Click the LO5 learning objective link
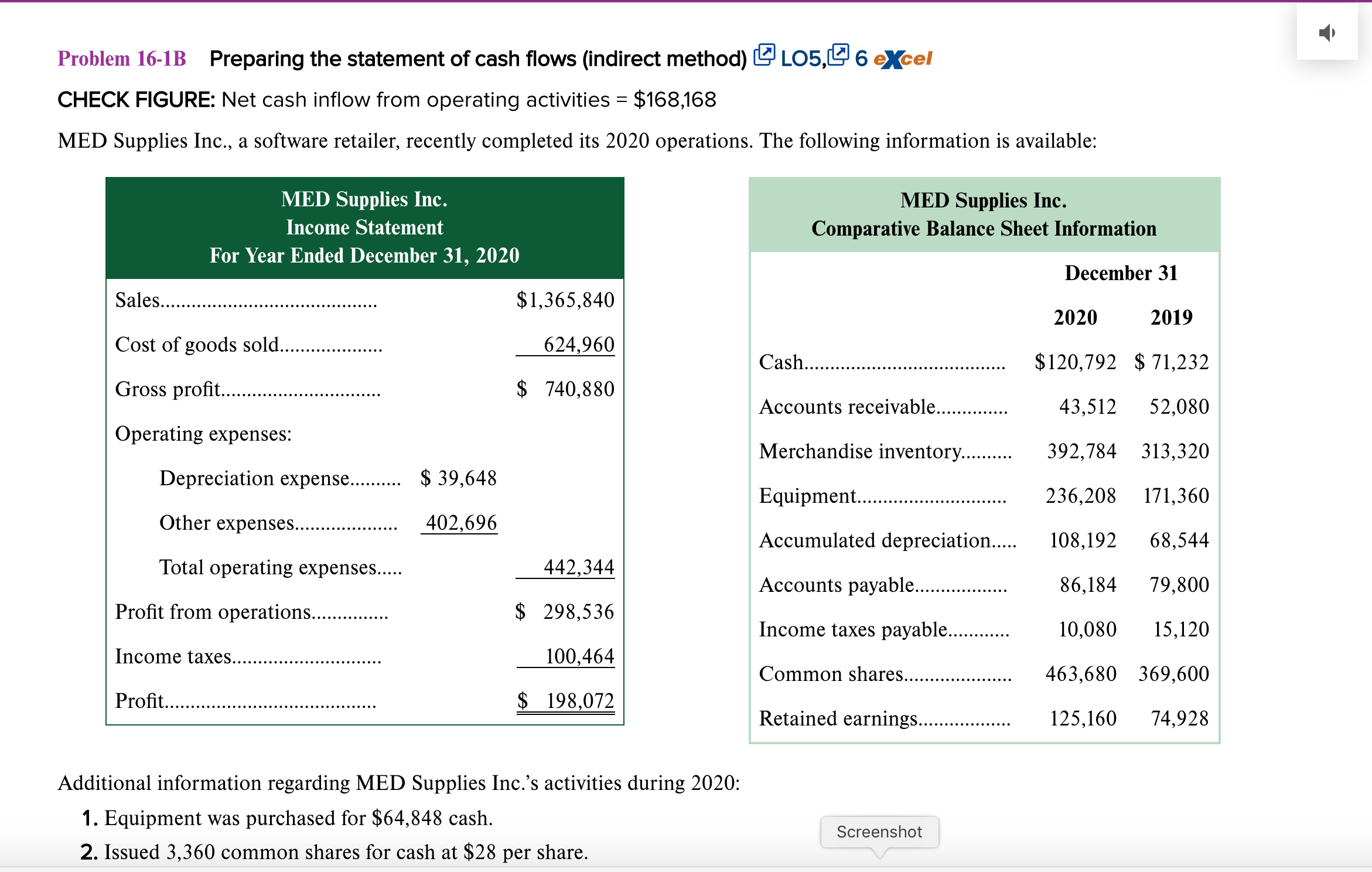Image resolution: width=1372 pixels, height=872 pixels. 801,59
